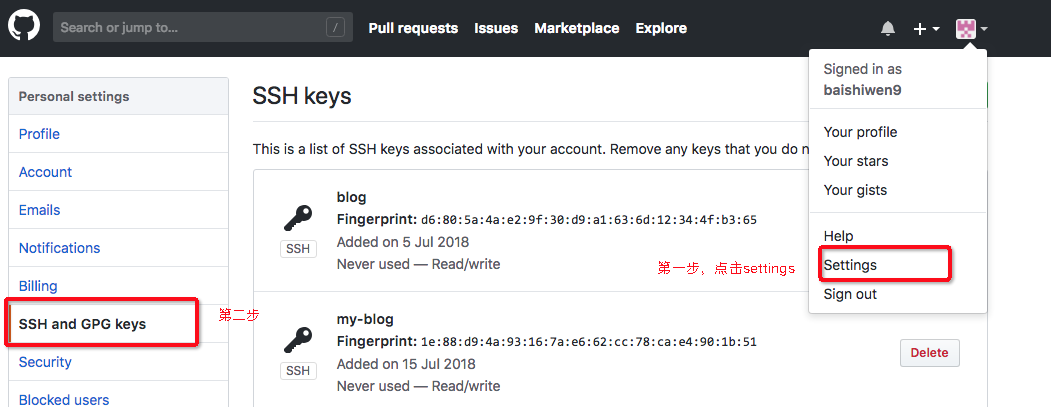Click the key icon beside blog
Screen dimensions: 1051x407
[298, 218]
